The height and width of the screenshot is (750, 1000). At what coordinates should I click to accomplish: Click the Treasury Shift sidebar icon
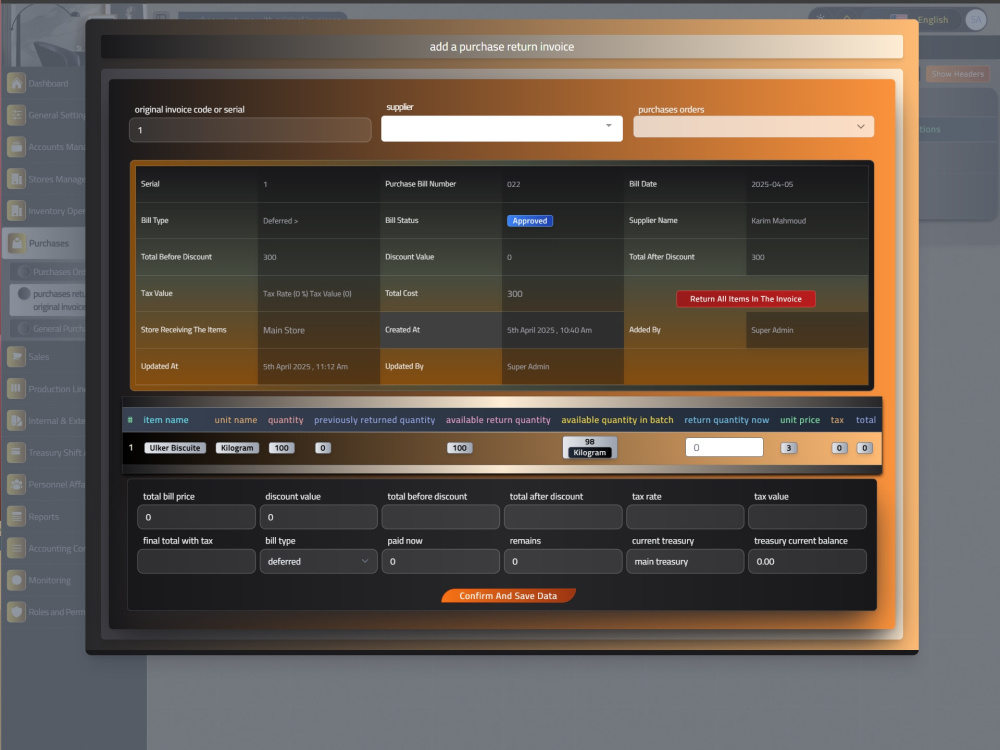pyautogui.click(x=16, y=452)
